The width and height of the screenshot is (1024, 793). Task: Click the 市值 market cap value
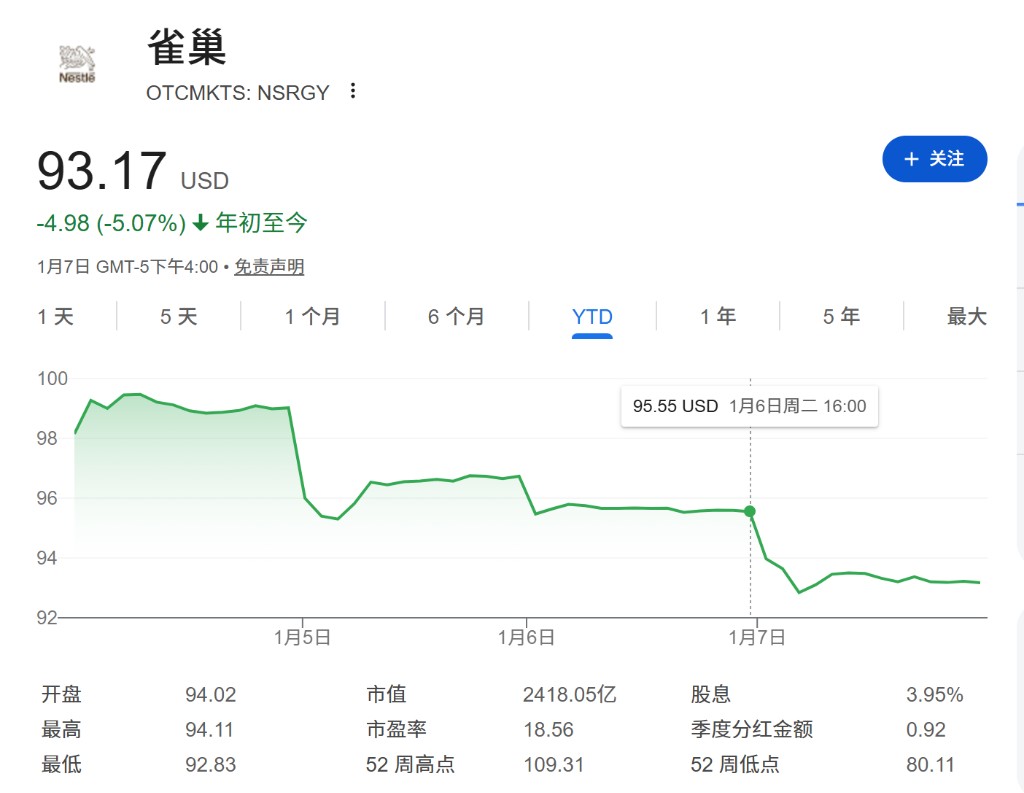click(569, 695)
